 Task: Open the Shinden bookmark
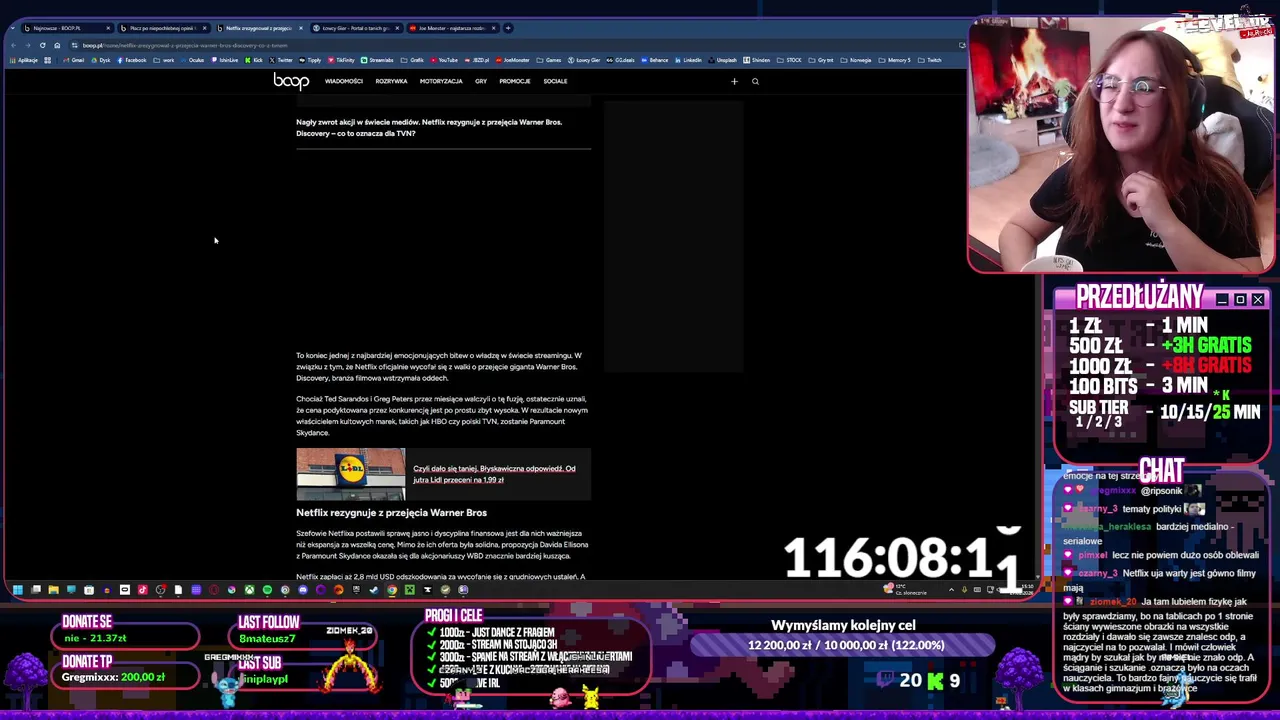coord(757,60)
